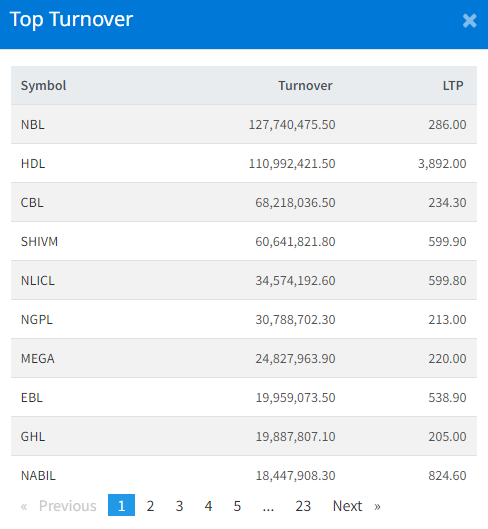
Task: Click GHL LTP value 205.00
Action: (448, 437)
